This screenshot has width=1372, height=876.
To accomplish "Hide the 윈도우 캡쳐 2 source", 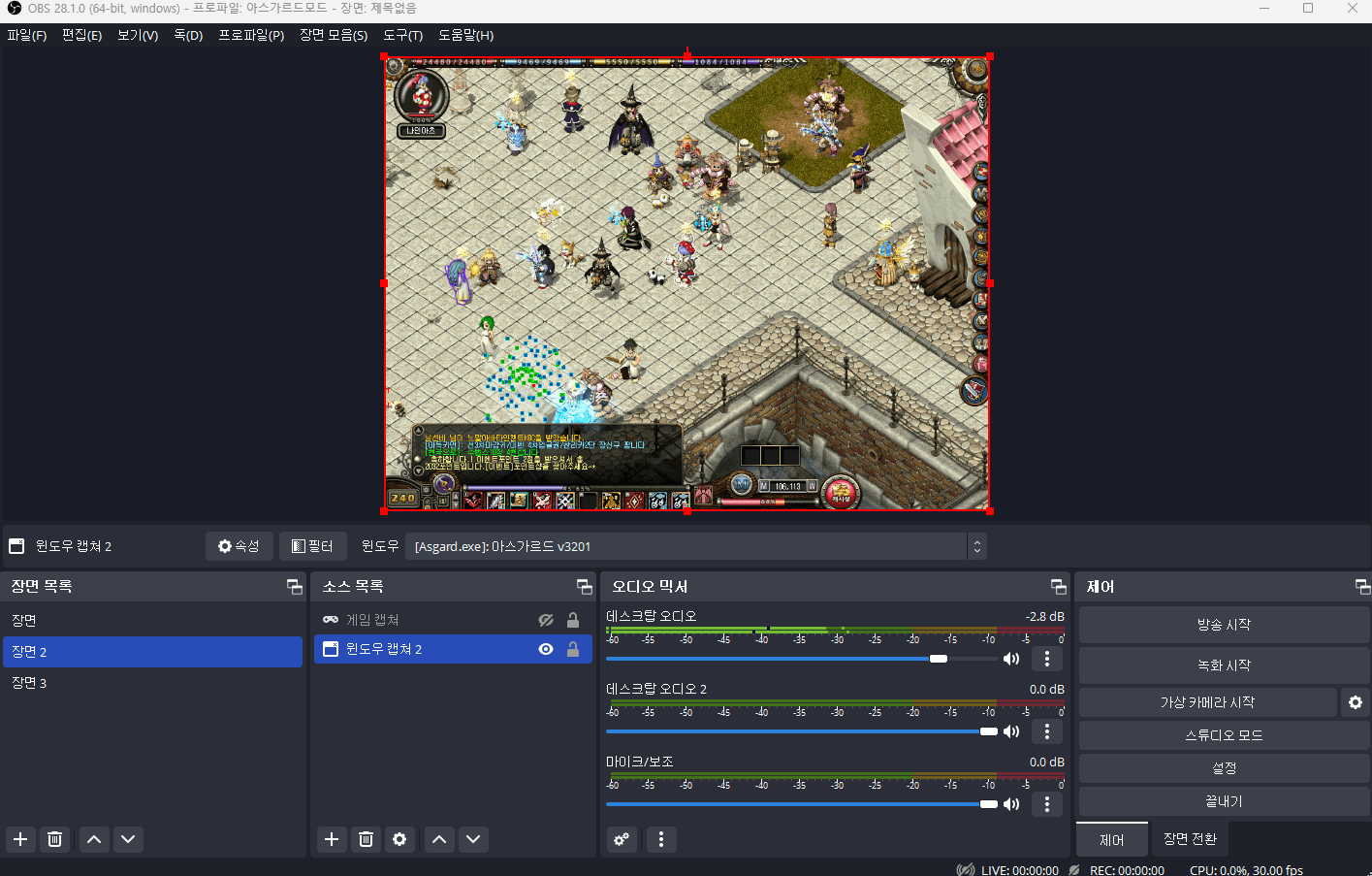I will point(546,649).
